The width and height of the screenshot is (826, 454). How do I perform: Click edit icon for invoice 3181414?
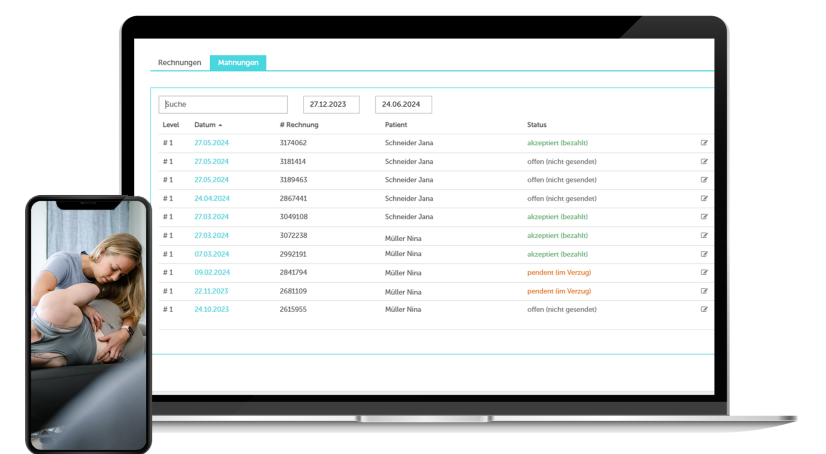coord(704,161)
